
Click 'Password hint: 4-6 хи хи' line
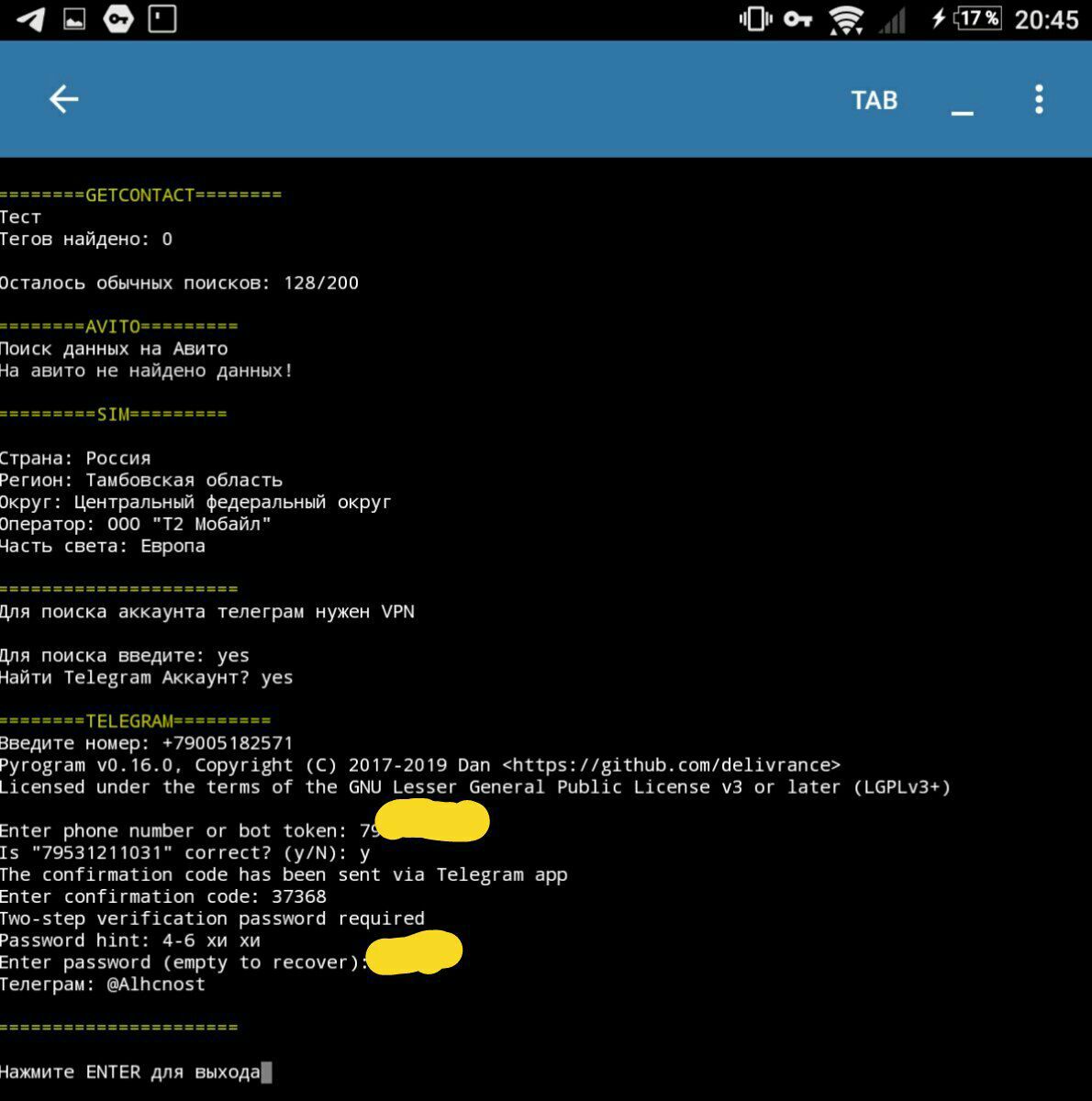coord(130,940)
